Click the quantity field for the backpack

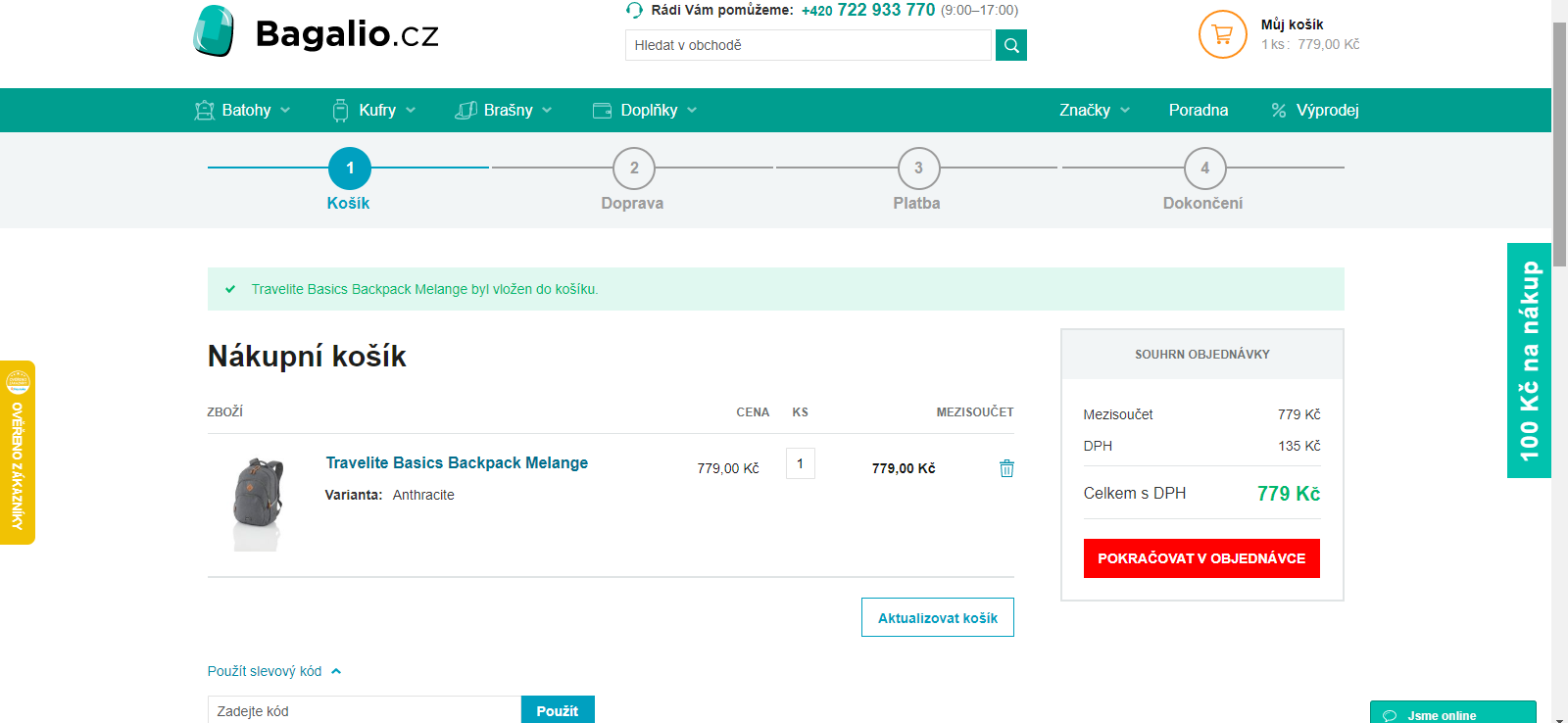pos(801,463)
